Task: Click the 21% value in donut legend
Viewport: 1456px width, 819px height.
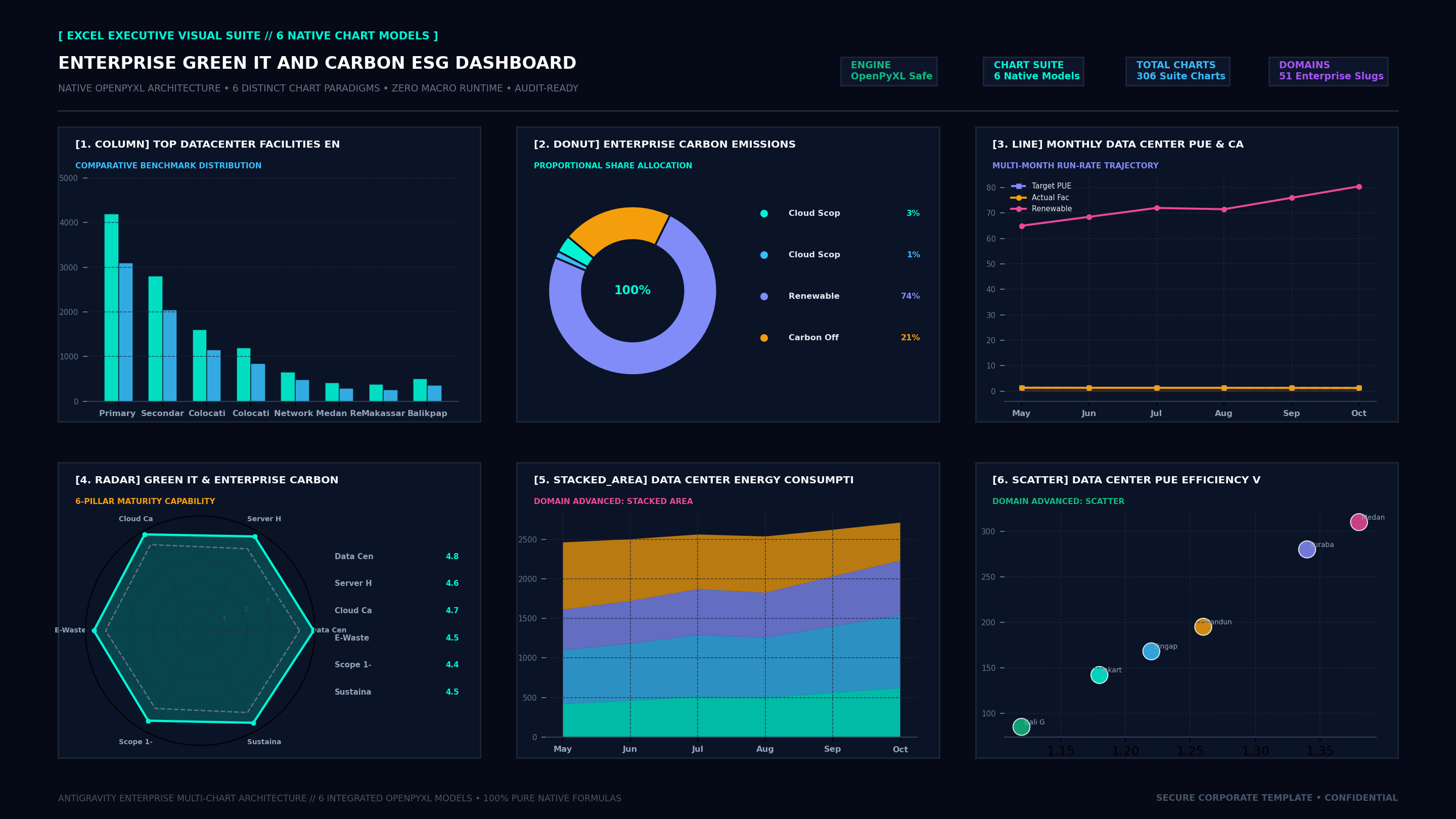Action: coord(910,337)
